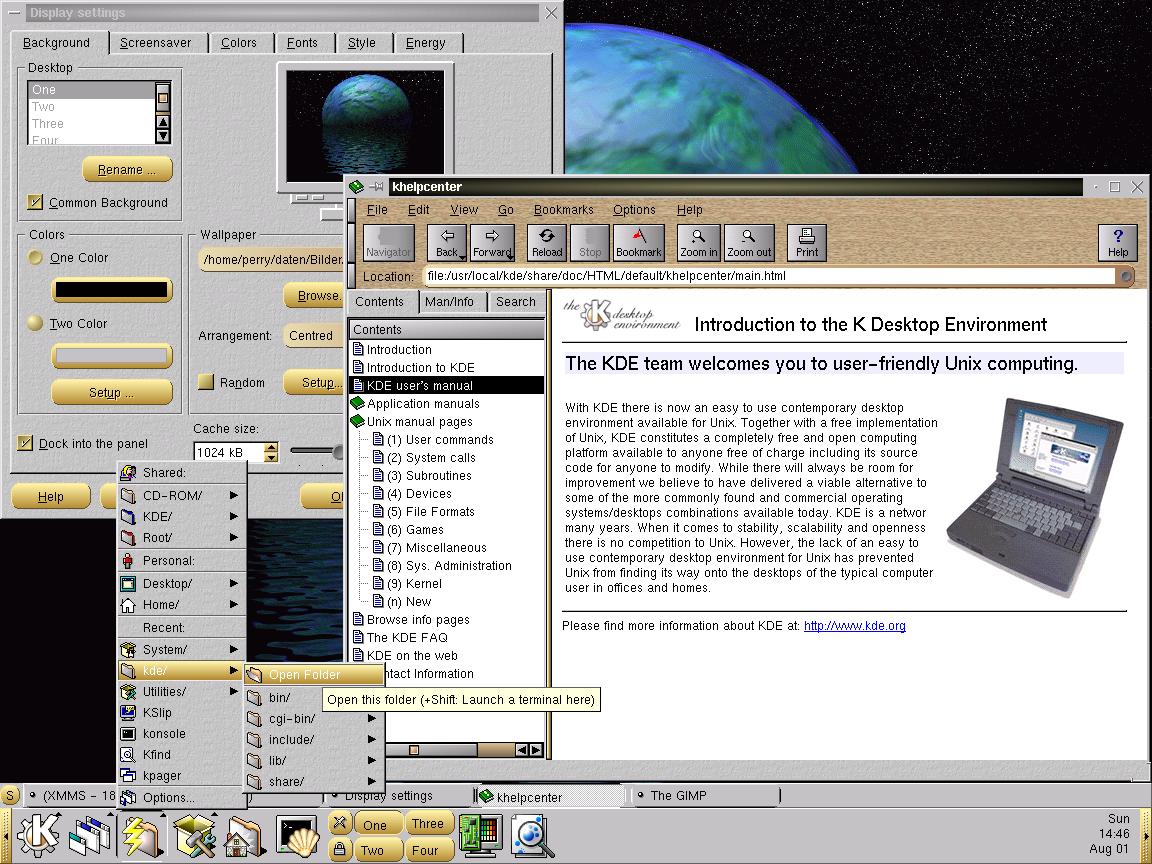Screen dimensions: 1152x864
Task: Uncheck Dock into the panel
Action: tap(26, 443)
